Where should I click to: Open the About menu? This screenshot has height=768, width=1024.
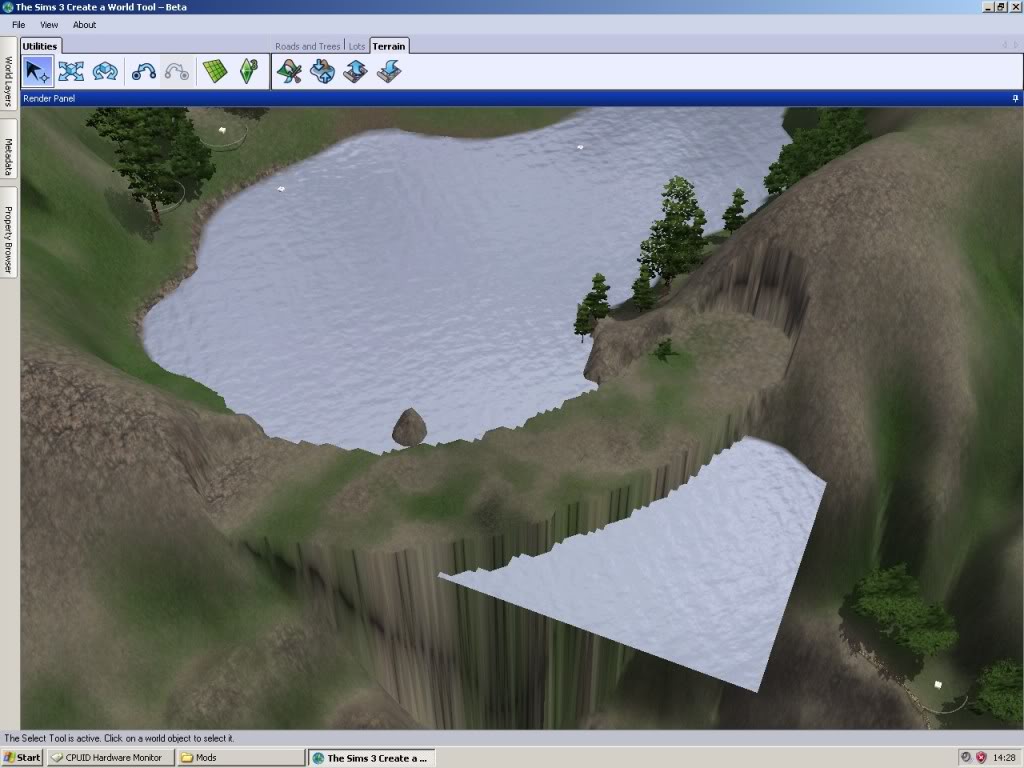click(x=84, y=25)
